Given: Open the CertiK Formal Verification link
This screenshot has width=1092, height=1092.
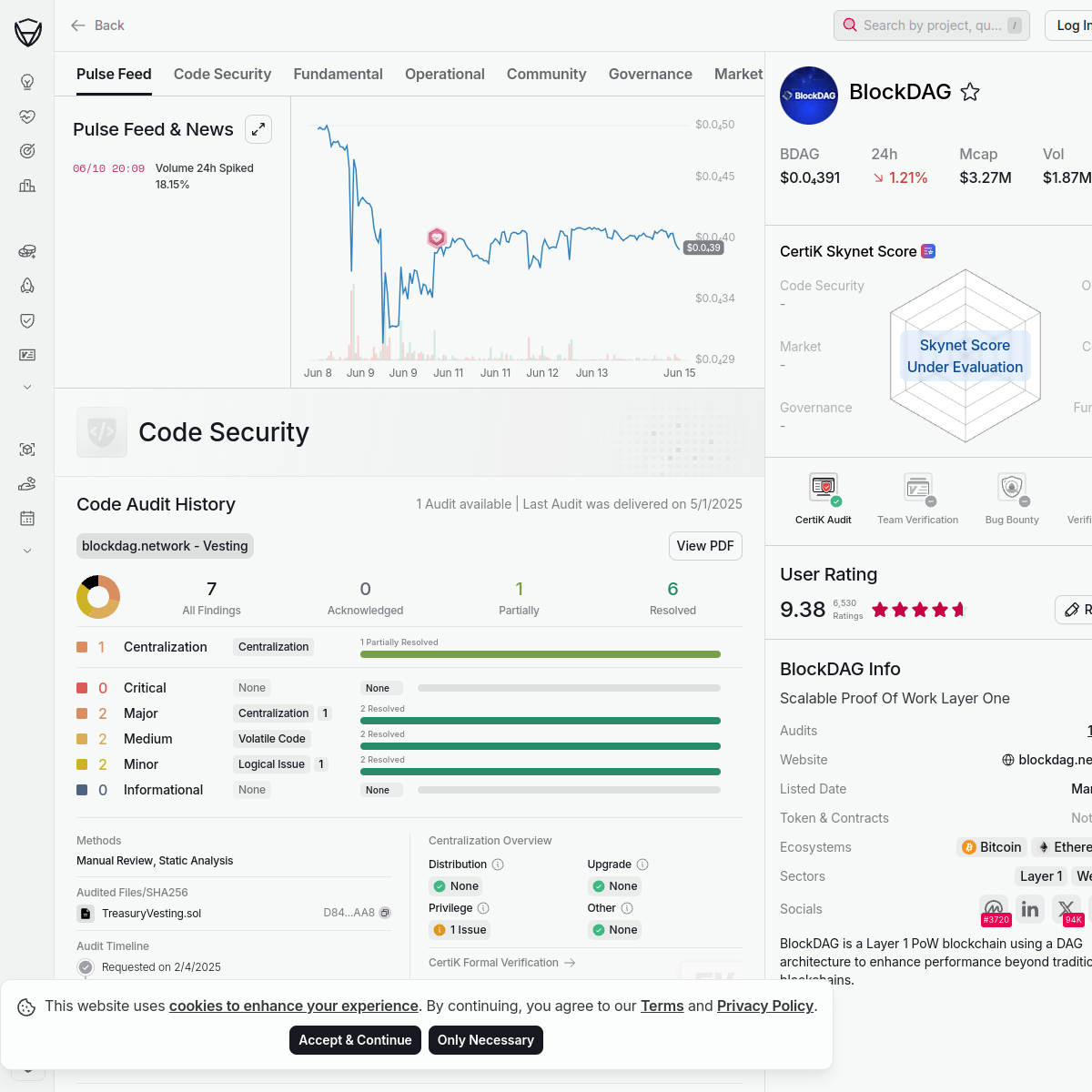Looking at the screenshot, I should coord(502,963).
